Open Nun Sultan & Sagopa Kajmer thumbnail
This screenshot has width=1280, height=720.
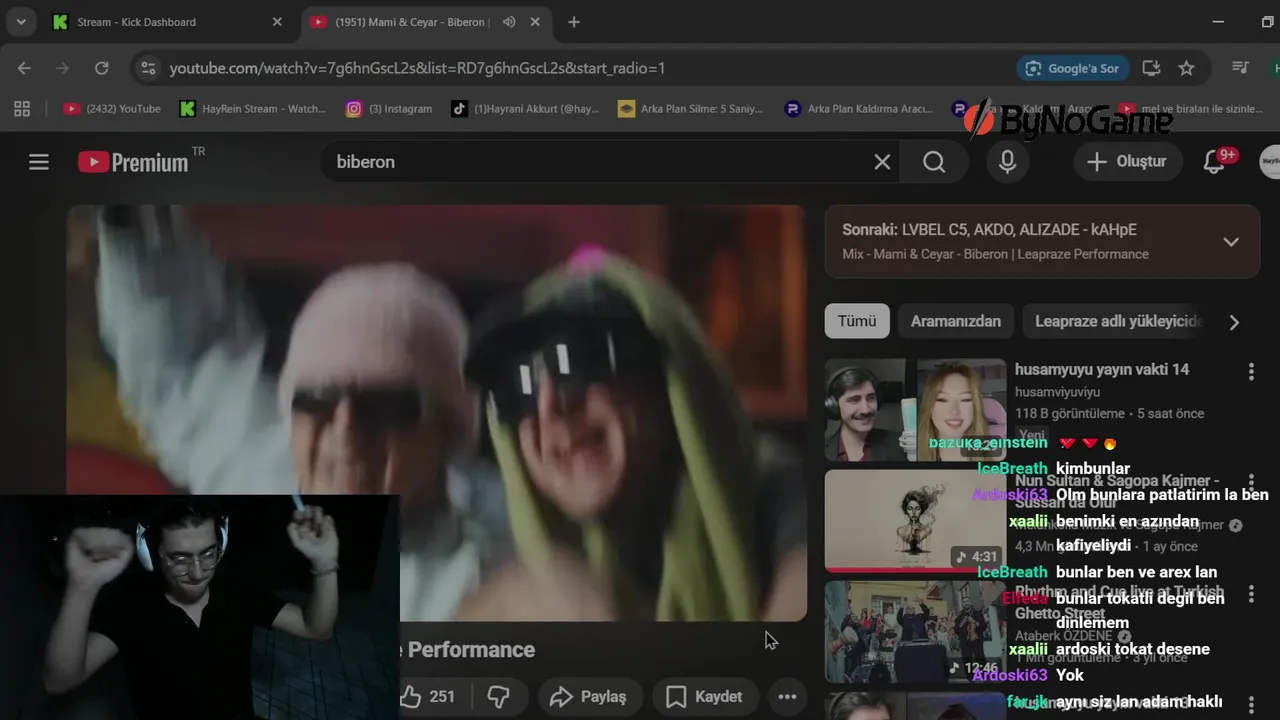click(x=915, y=521)
